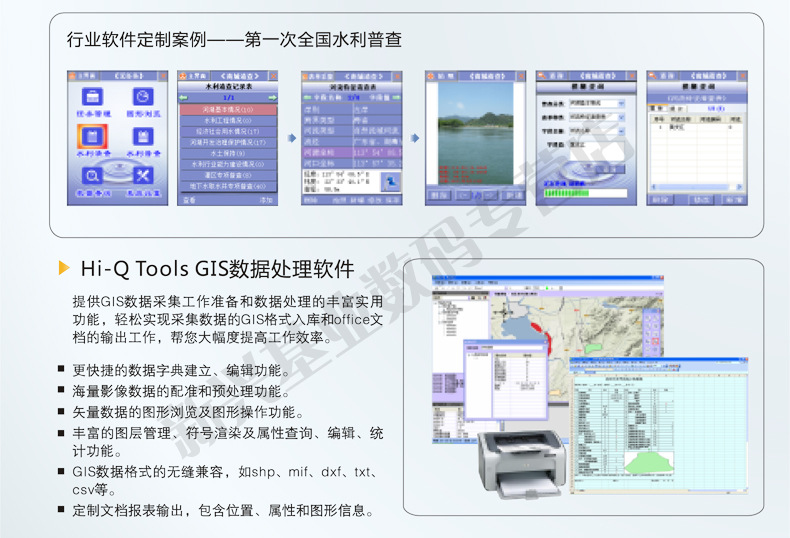Open the wrench-and-screwdriver 系统设置 icon

(143, 175)
